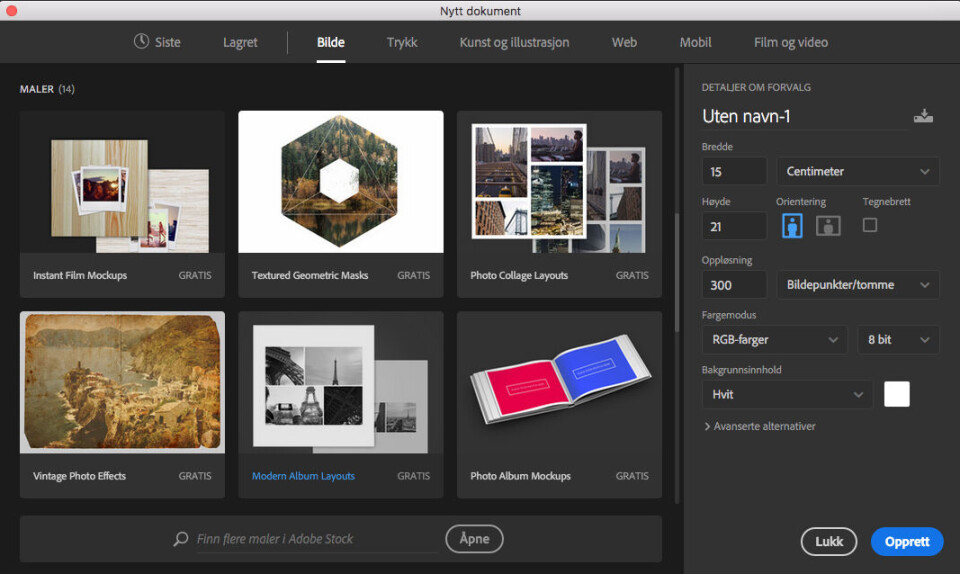Viewport: 960px width, 574px height.
Task: Select landscape orientation icon
Action: click(x=828, y=226)
